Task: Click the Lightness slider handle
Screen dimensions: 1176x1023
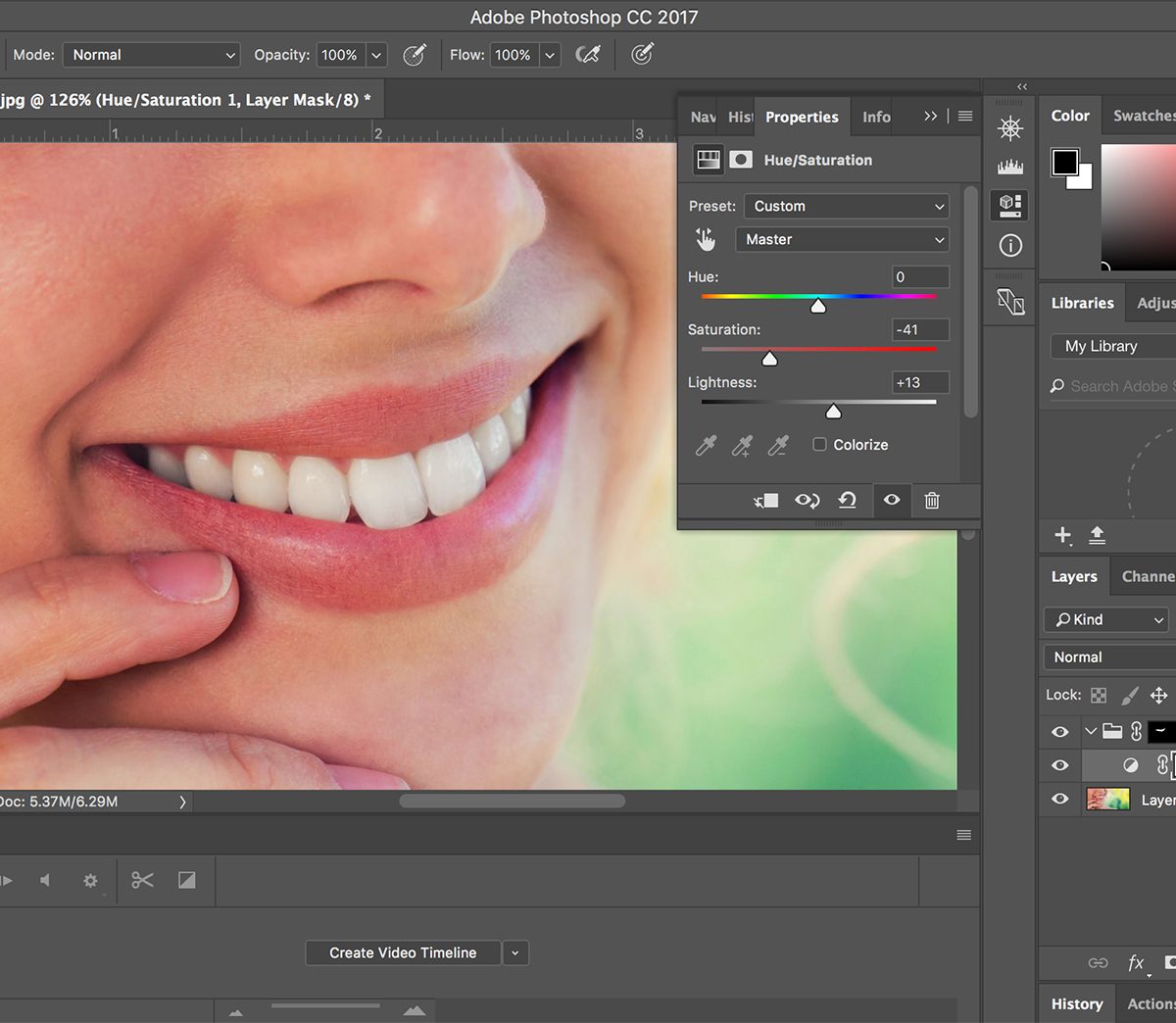Action: (833, 412)
